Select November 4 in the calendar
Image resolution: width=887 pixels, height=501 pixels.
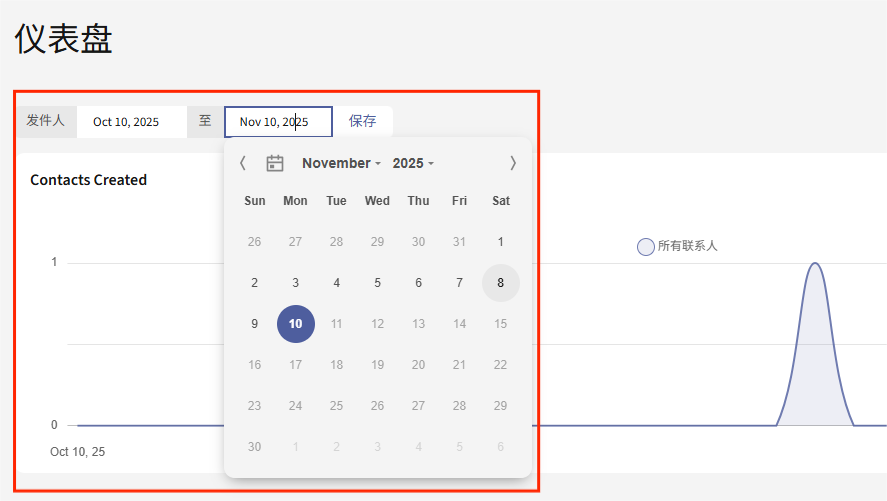pos(337,283)
